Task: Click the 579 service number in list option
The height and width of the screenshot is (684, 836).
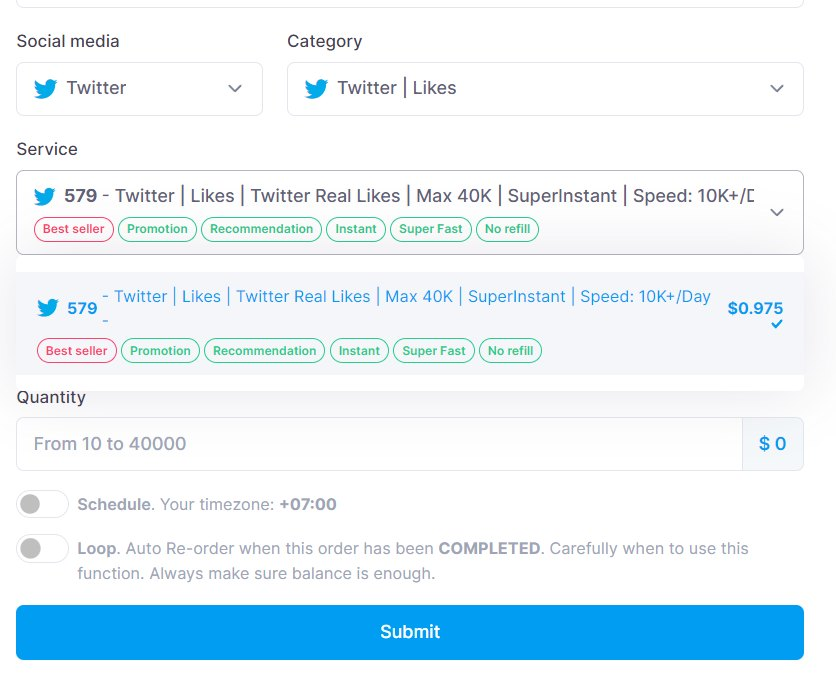Action: (x=82, y=308)
